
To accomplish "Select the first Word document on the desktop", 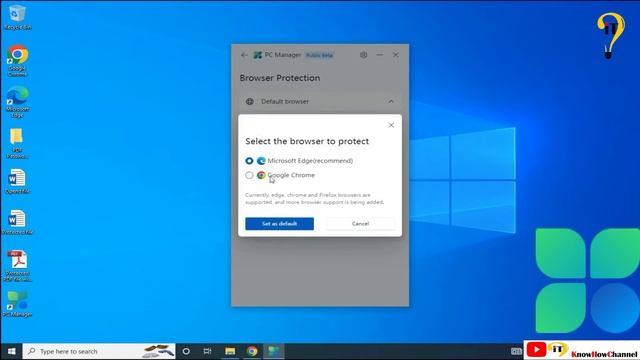I will pyautogui.click(x=17, y=182).
